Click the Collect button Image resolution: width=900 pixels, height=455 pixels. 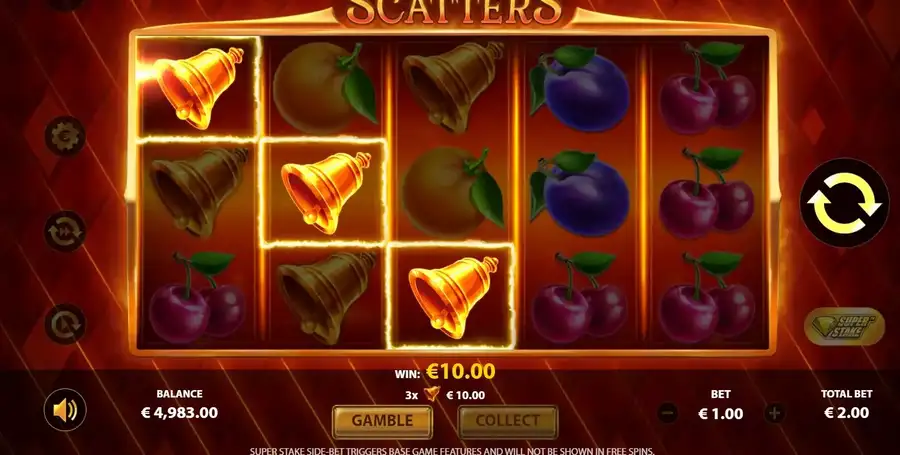coord(507,421)
